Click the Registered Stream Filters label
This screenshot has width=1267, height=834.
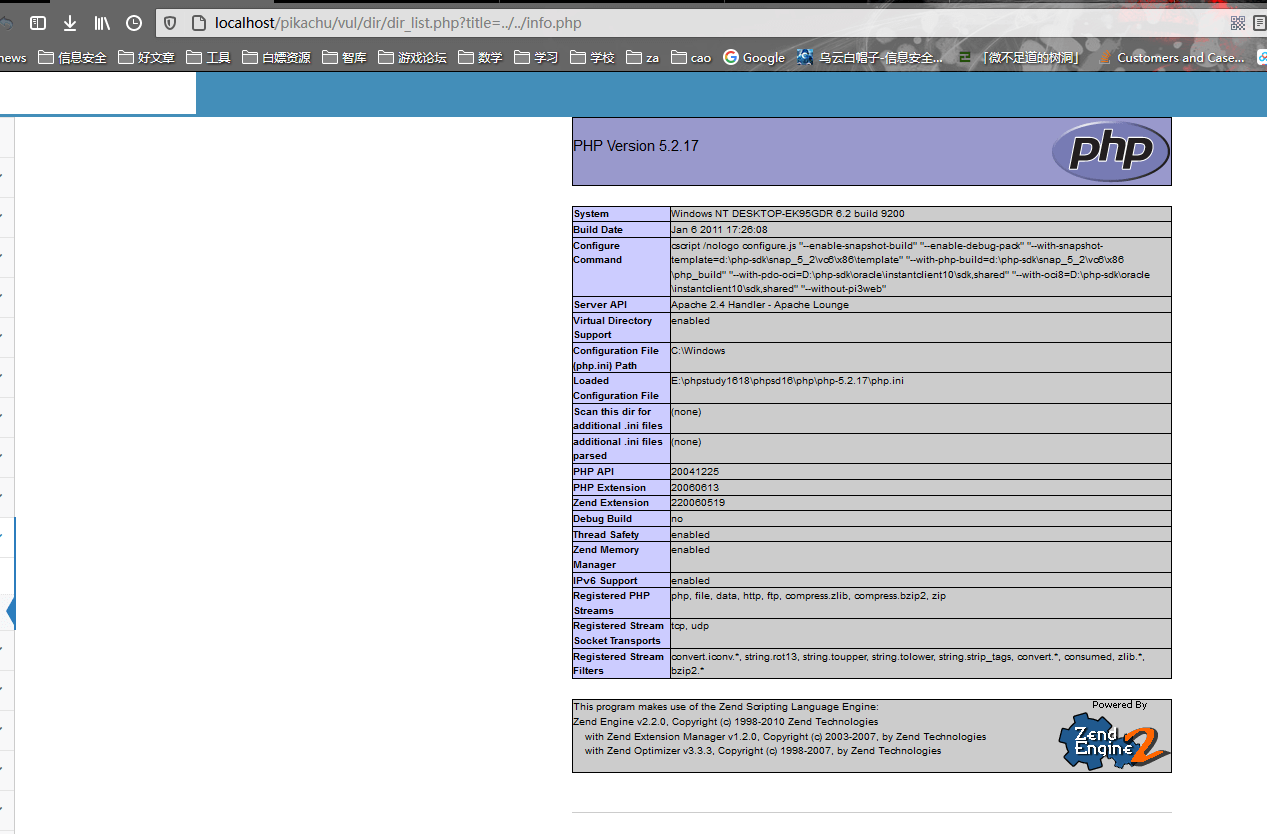point(618,664)
